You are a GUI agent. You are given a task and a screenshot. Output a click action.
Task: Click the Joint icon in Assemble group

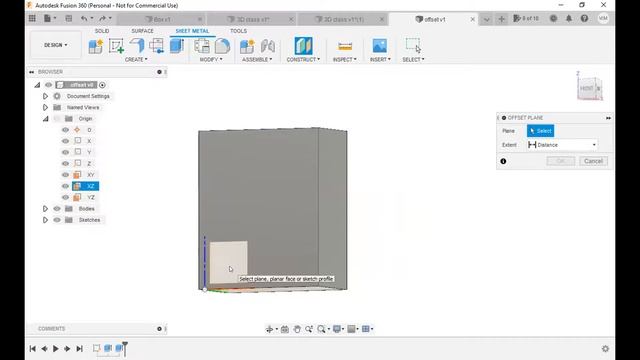[268, 46]
